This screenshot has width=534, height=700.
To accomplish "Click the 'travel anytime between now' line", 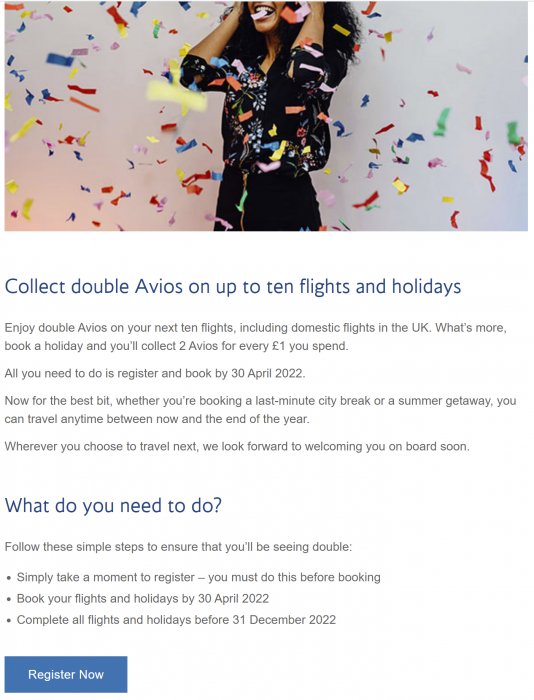I will [157, 419].
